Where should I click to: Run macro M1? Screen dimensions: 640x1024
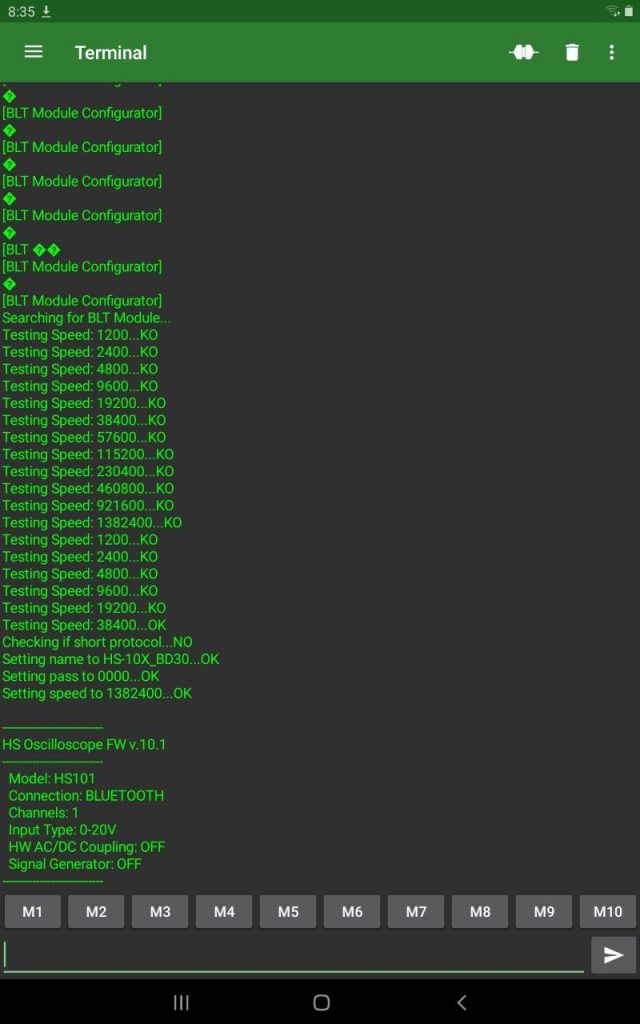(33, 912)
